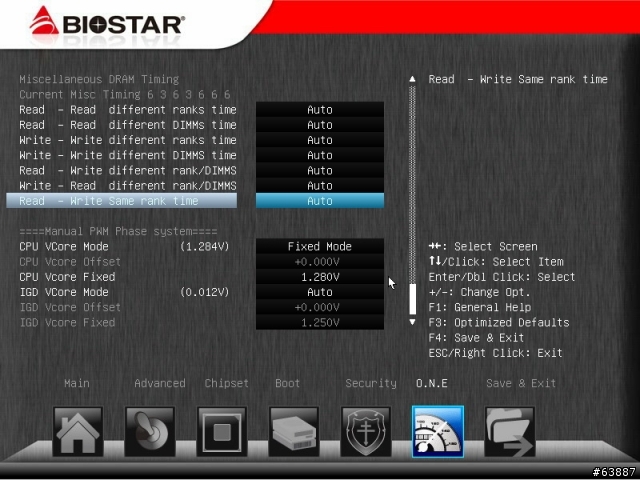Viewport: 640px width, 480px height.
Task: Edit the CPU Vcore Fixed 1.280V field
Action: (x=320, y=277)
